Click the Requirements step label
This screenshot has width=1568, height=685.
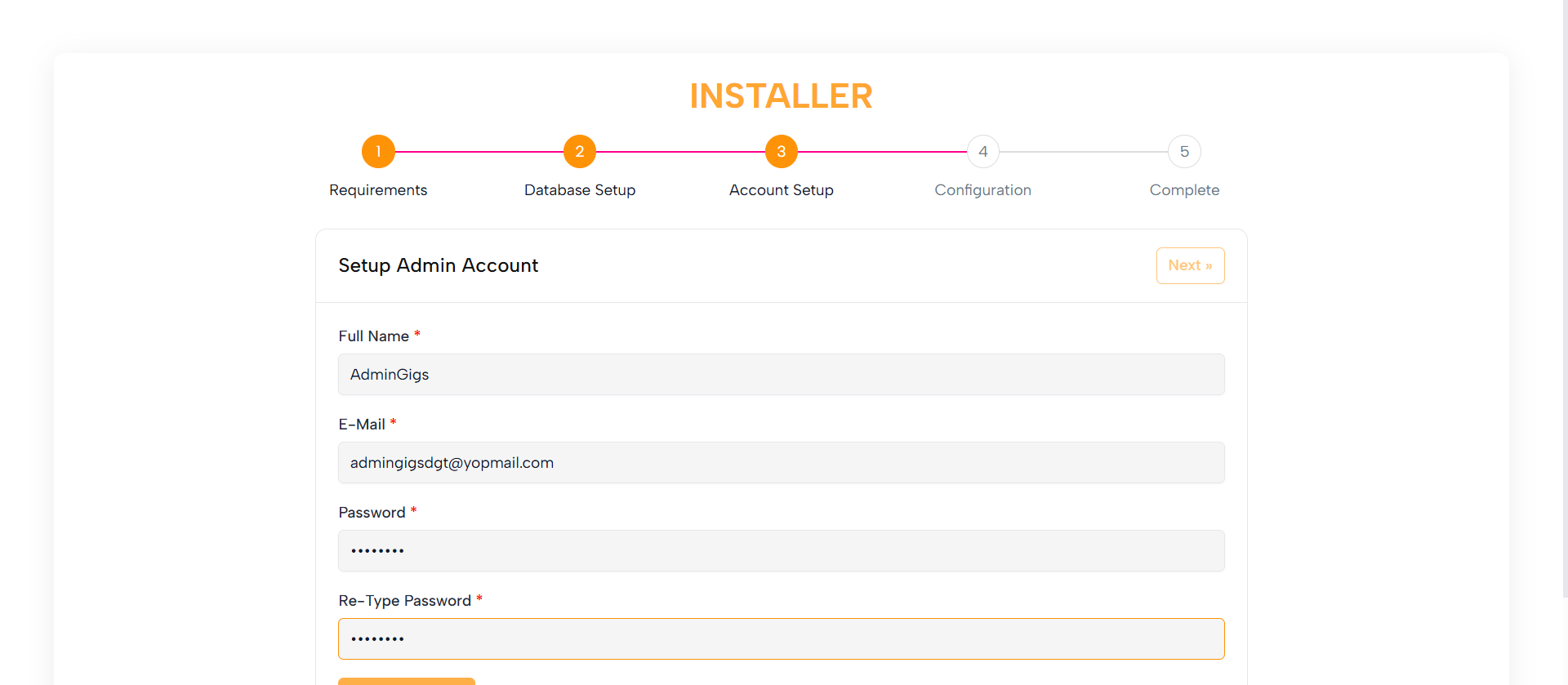pyautogui.click(x=378, y=190)
